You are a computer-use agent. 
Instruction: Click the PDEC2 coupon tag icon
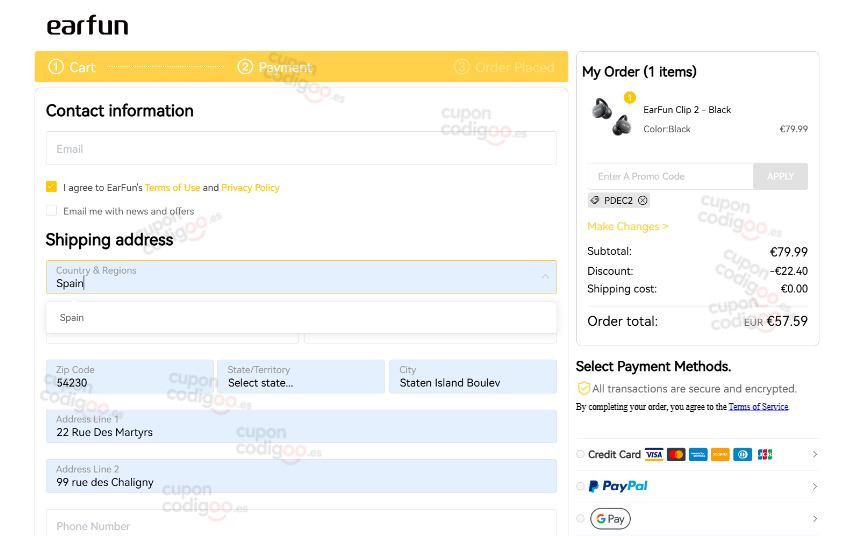pos(595,200)
